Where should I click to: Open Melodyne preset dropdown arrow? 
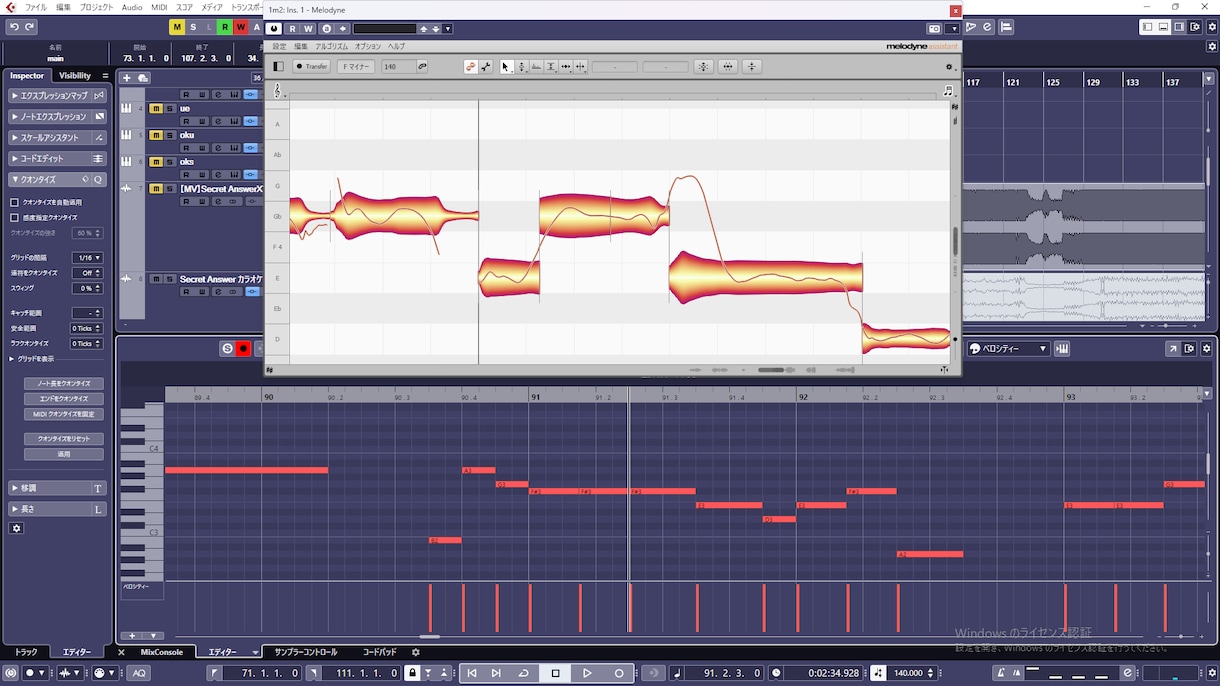(x=447, y=29)
